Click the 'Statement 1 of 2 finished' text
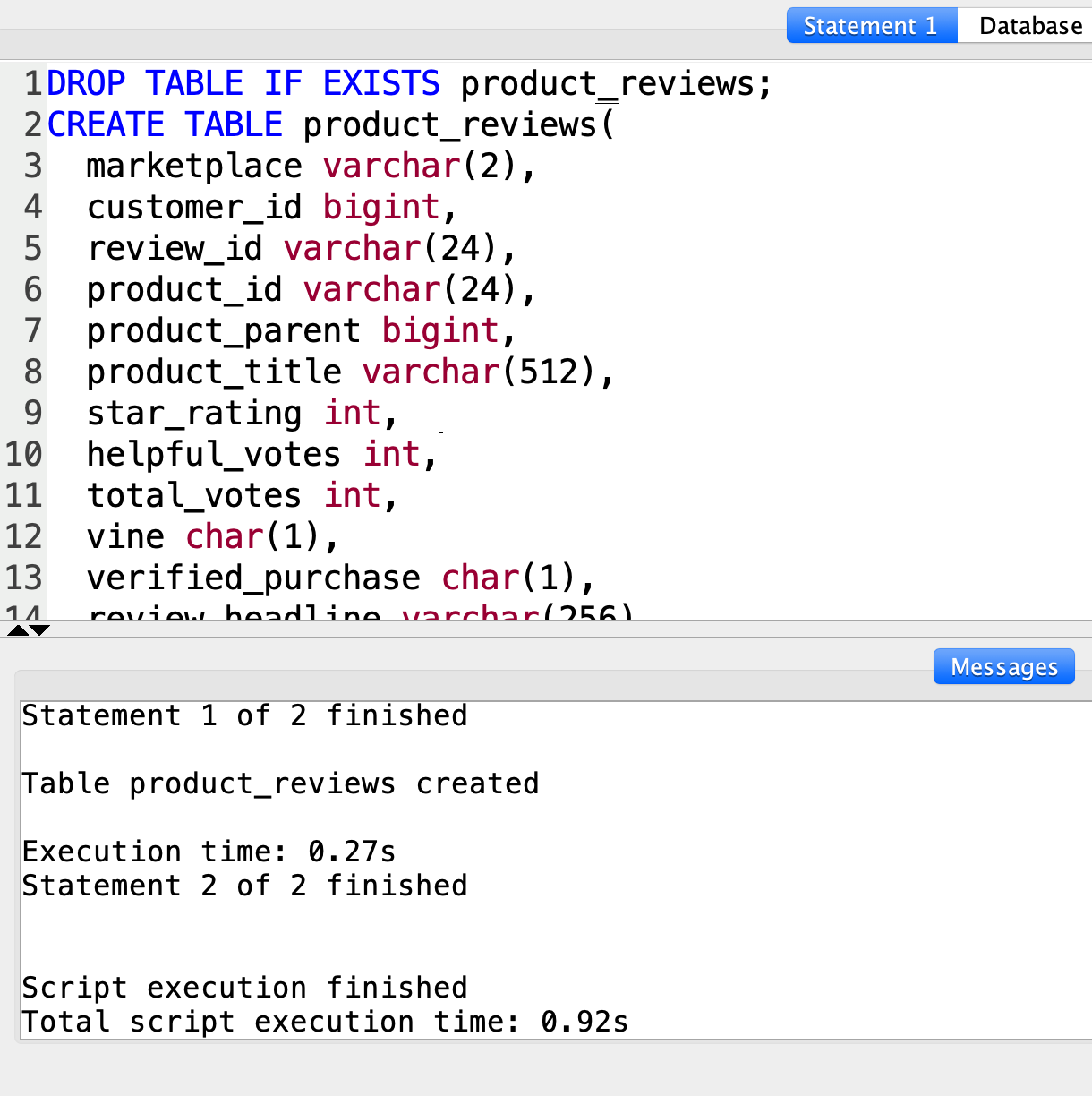The image size is (1092, 1096). [x=244, y=715]
